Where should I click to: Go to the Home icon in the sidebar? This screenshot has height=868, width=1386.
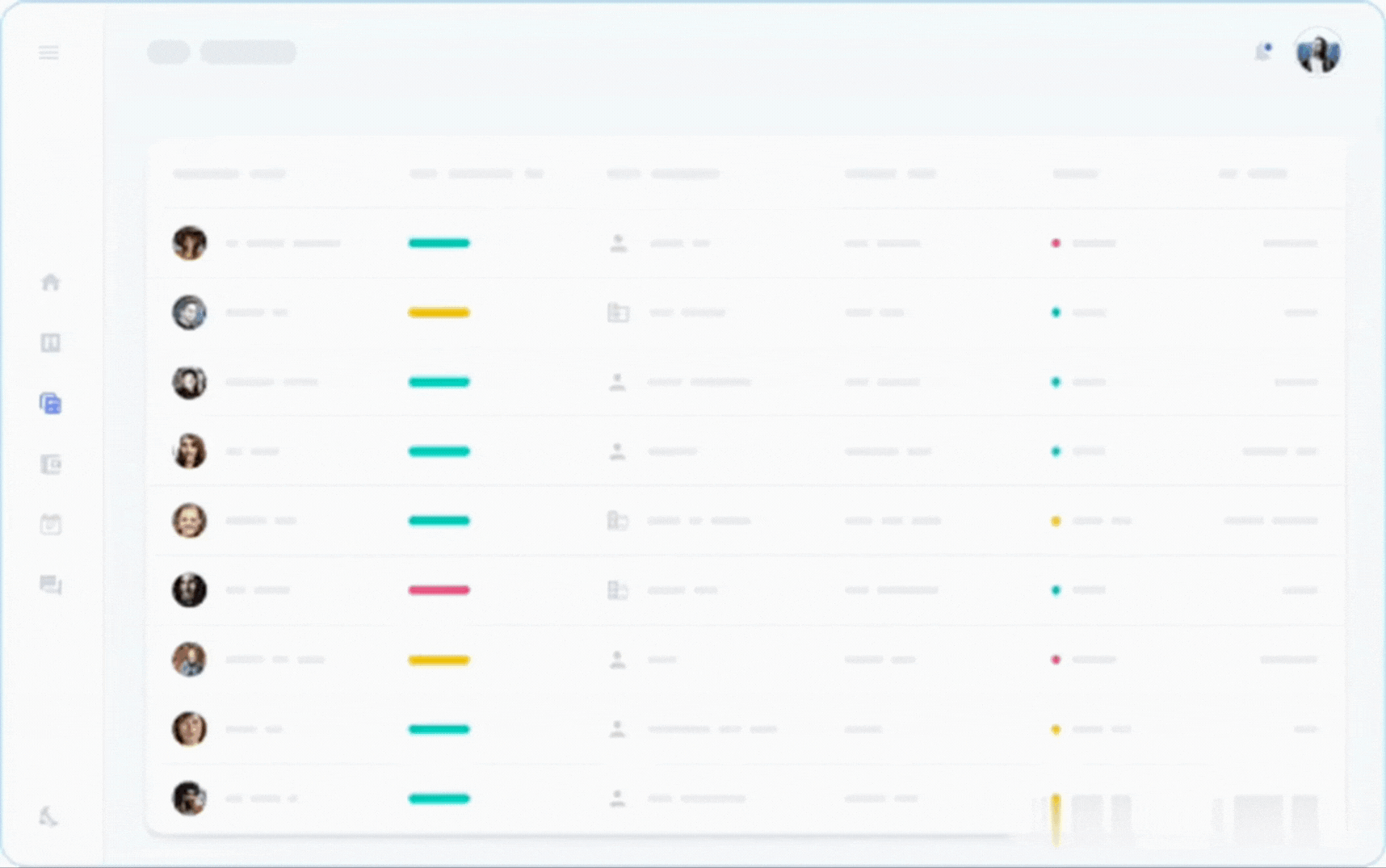pyautogui.click(x=51, y=283)
